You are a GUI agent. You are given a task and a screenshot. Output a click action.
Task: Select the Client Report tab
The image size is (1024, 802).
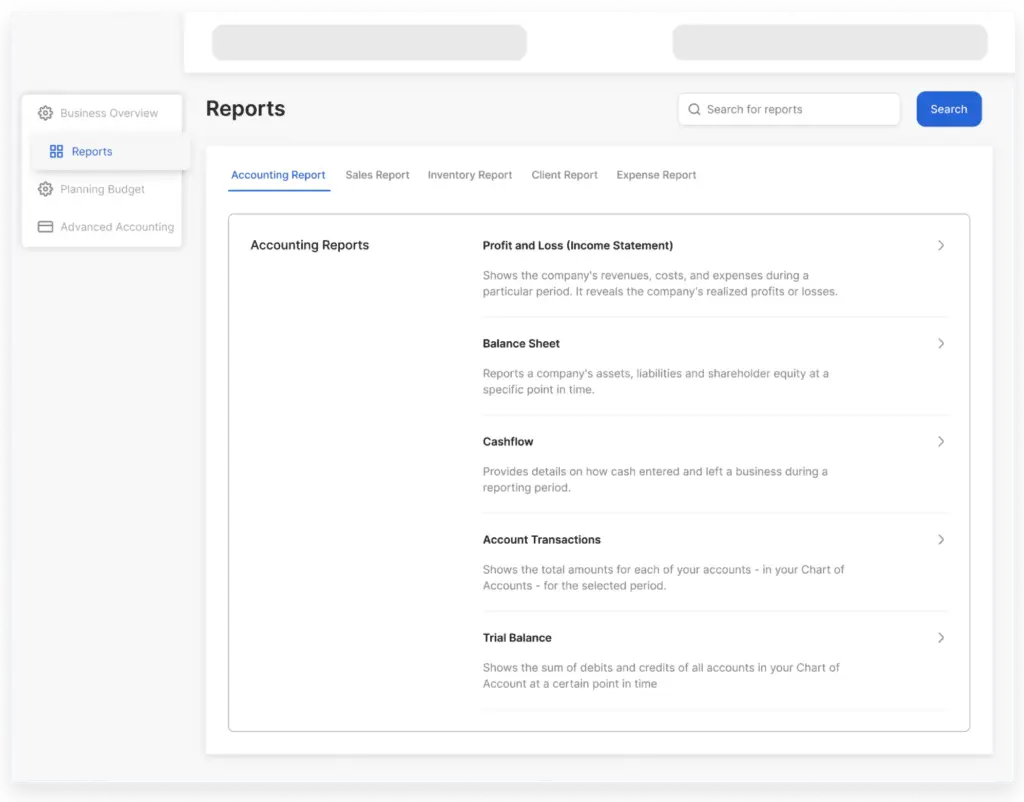pyautogui.click(x=564, y=175)
